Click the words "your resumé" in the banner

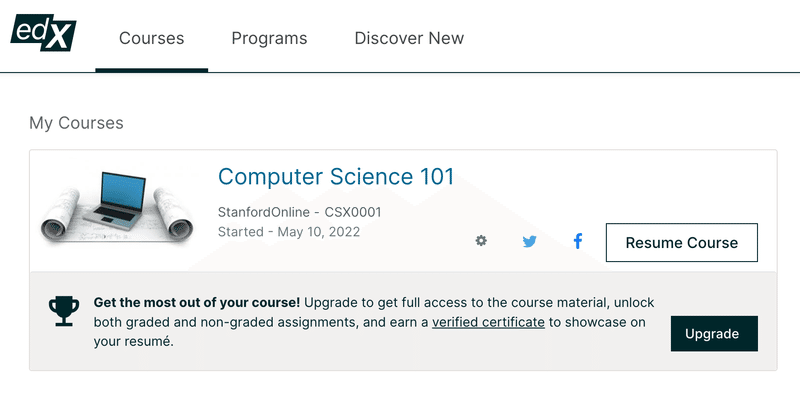132,342
